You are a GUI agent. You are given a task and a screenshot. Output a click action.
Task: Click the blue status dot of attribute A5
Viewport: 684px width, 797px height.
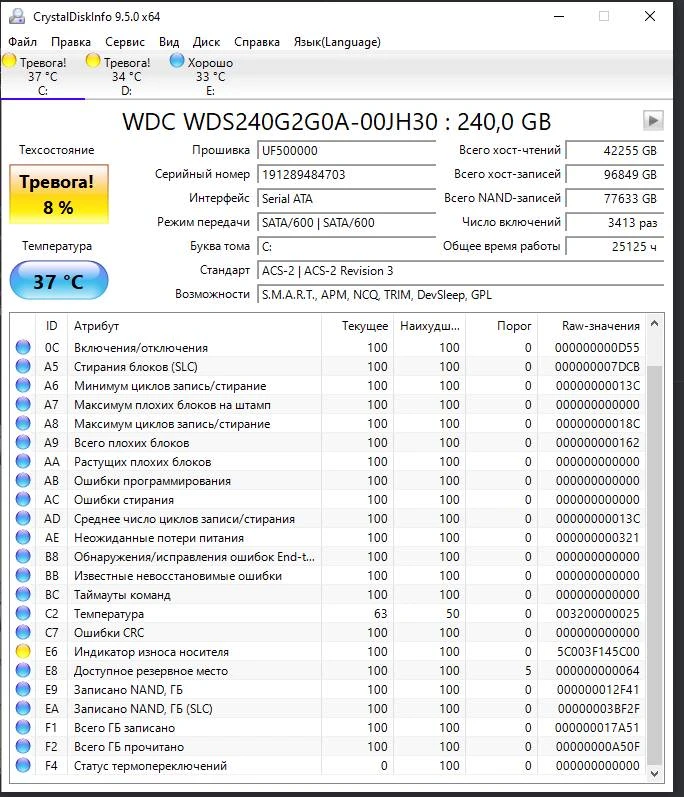click(23, 366)
